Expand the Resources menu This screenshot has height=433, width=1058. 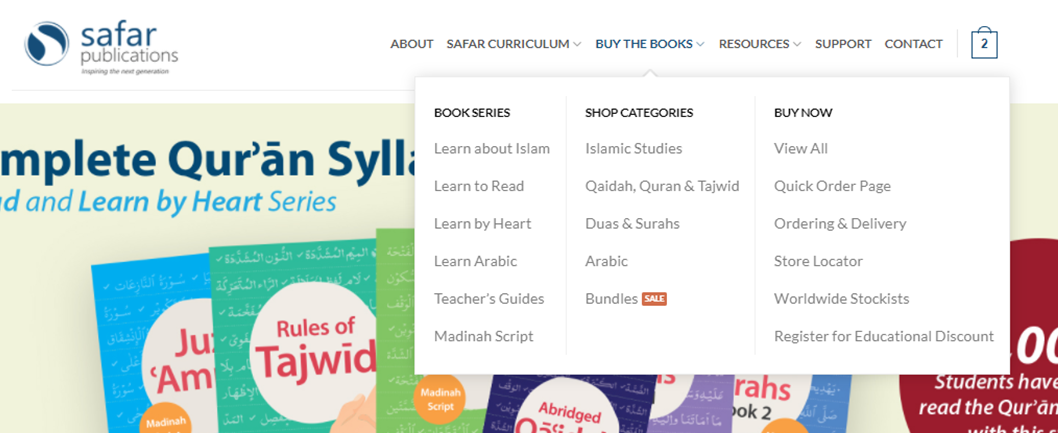click(x=760, y=44)
